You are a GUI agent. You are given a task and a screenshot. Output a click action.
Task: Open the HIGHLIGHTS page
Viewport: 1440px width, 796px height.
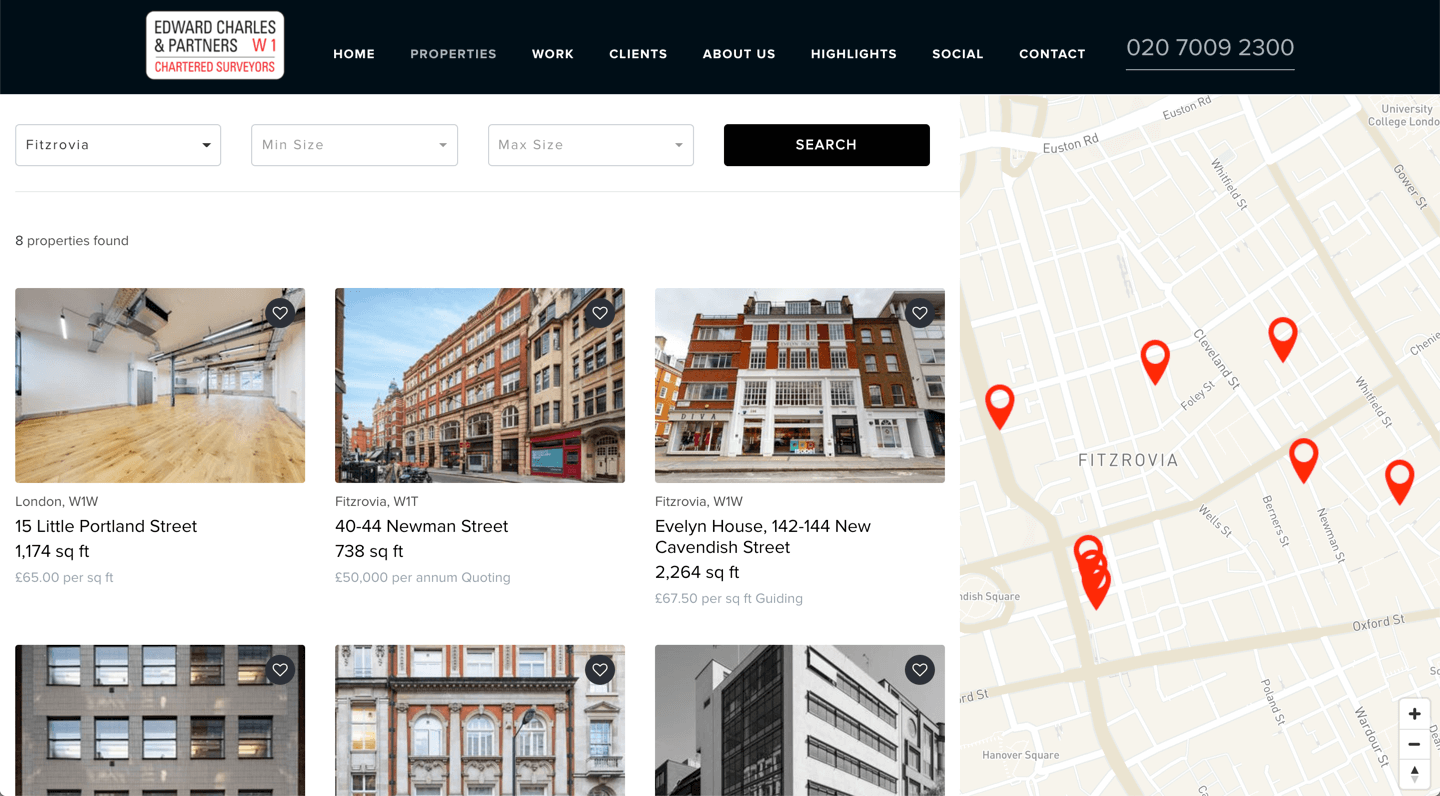pos(854,54)
